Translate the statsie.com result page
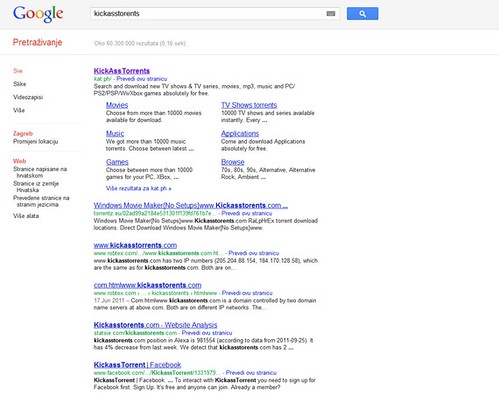The width and height of the screenshot is (499, 396). point(207,333)
